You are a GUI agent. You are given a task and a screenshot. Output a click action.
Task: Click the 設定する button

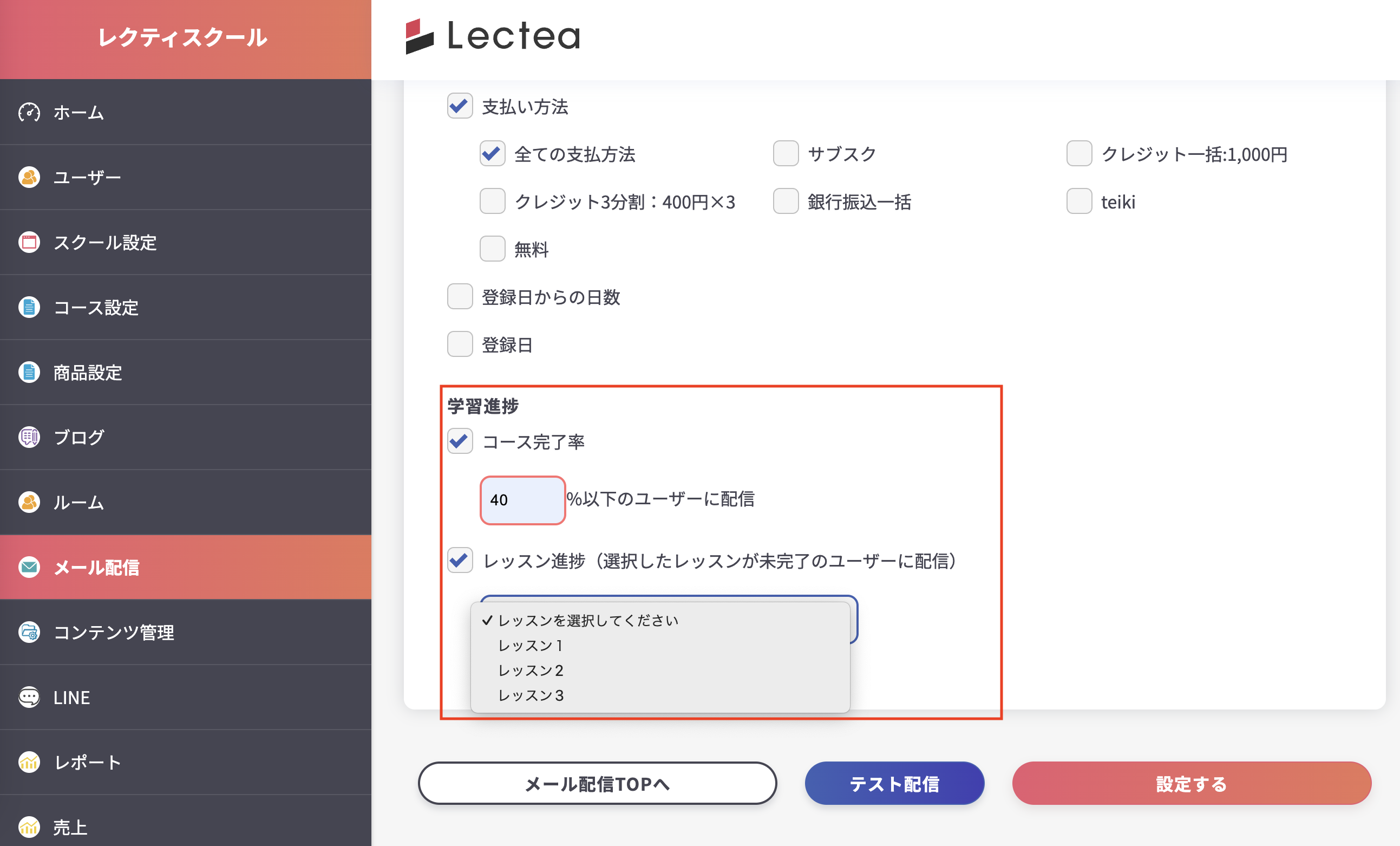[1192, 784]
